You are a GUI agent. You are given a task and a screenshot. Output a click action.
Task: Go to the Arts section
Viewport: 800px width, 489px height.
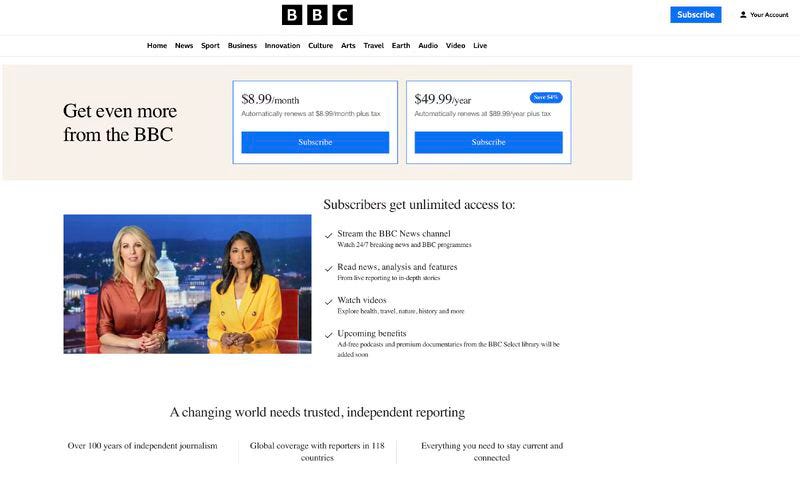tap(348, 45)
